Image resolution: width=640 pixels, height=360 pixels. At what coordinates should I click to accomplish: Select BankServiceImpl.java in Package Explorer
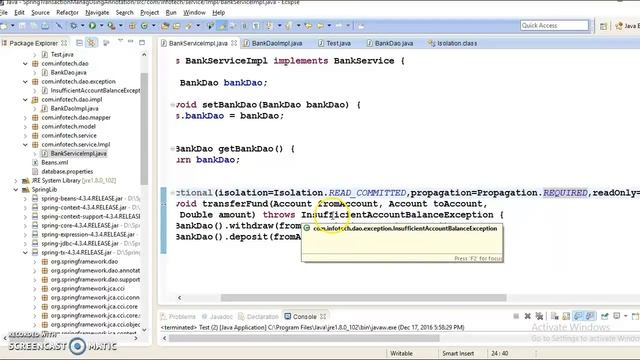click(x=74, y=153)
